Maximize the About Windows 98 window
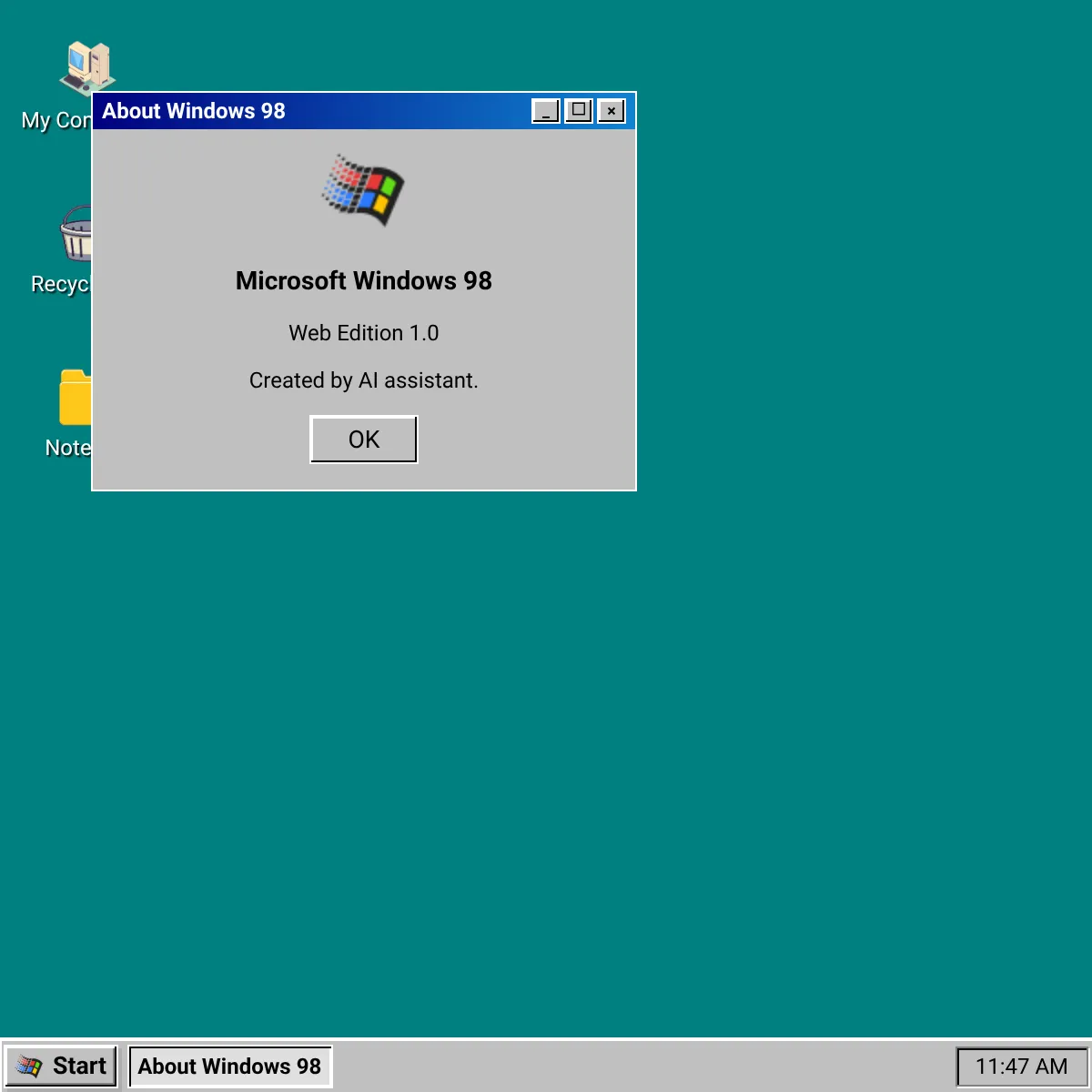 tap(579, 111)
